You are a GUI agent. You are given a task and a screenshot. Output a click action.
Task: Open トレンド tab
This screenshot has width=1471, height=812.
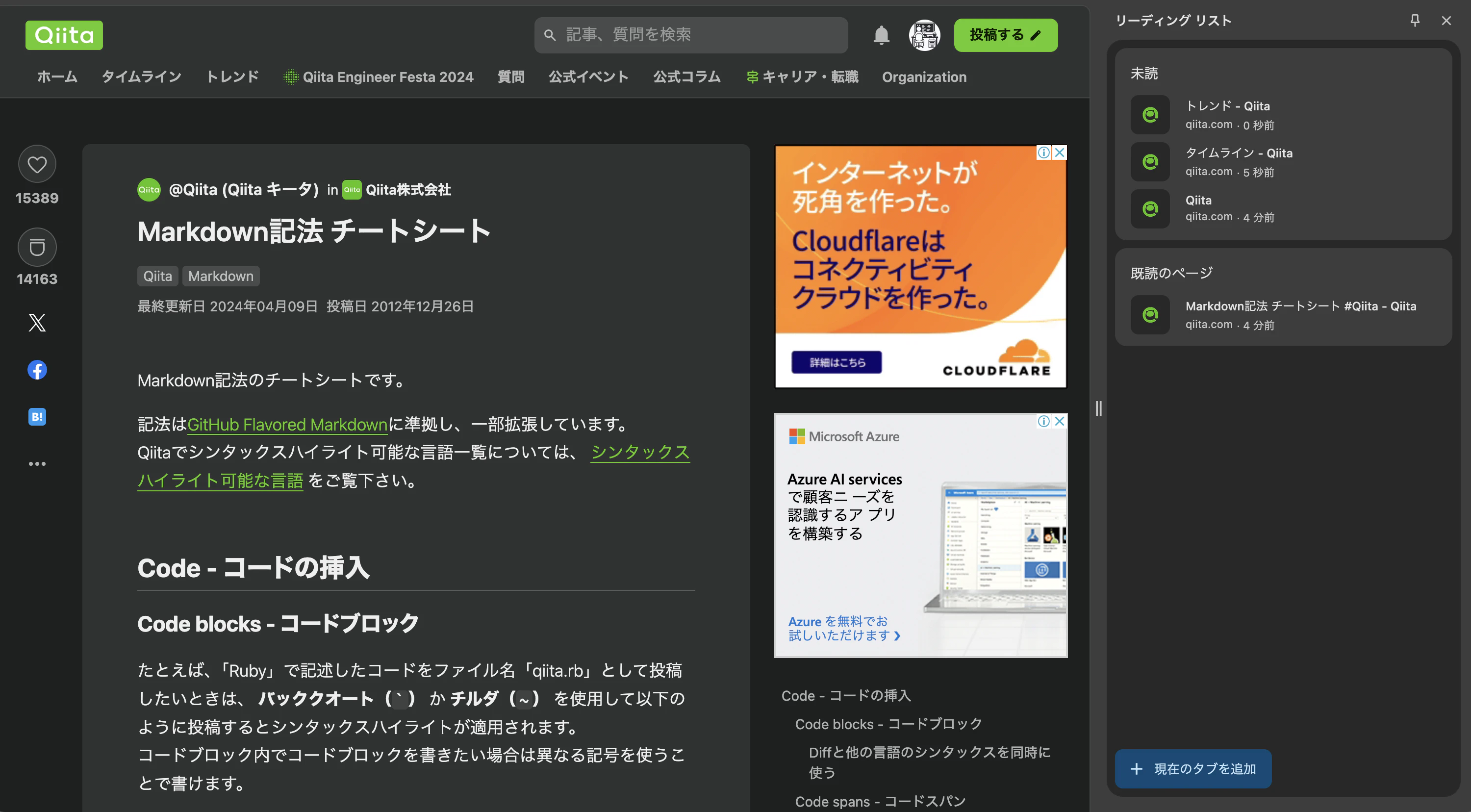pyautogui.click(x=232, y=76)
